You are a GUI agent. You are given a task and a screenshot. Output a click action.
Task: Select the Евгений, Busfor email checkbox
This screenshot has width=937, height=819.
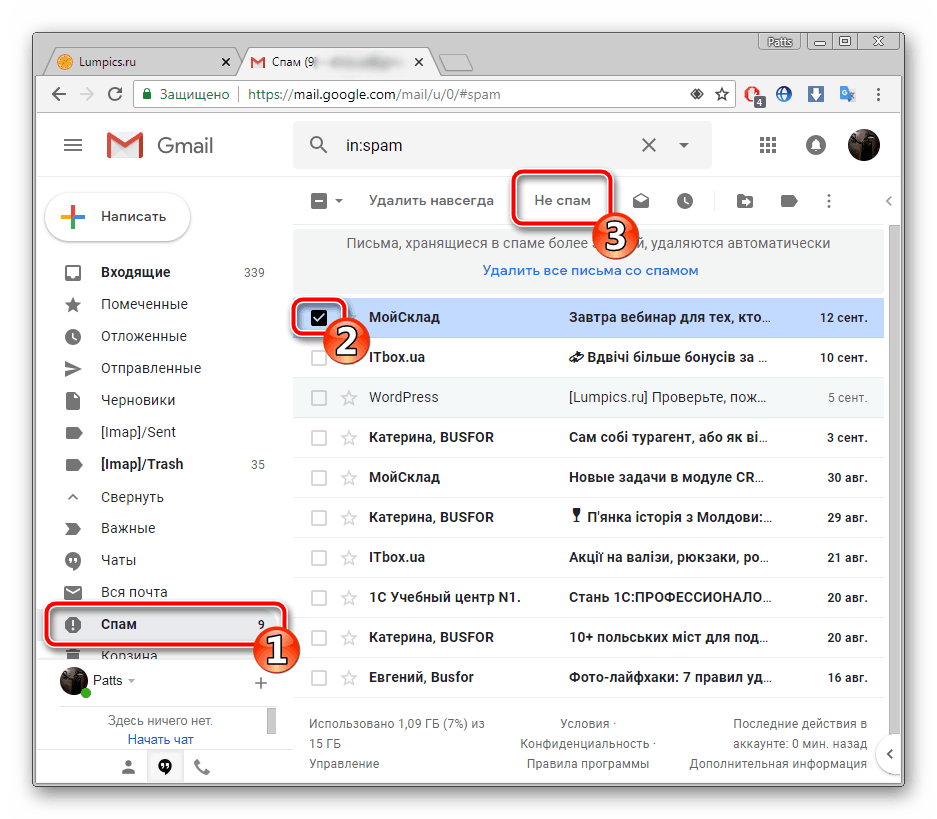tap(319, 678)
